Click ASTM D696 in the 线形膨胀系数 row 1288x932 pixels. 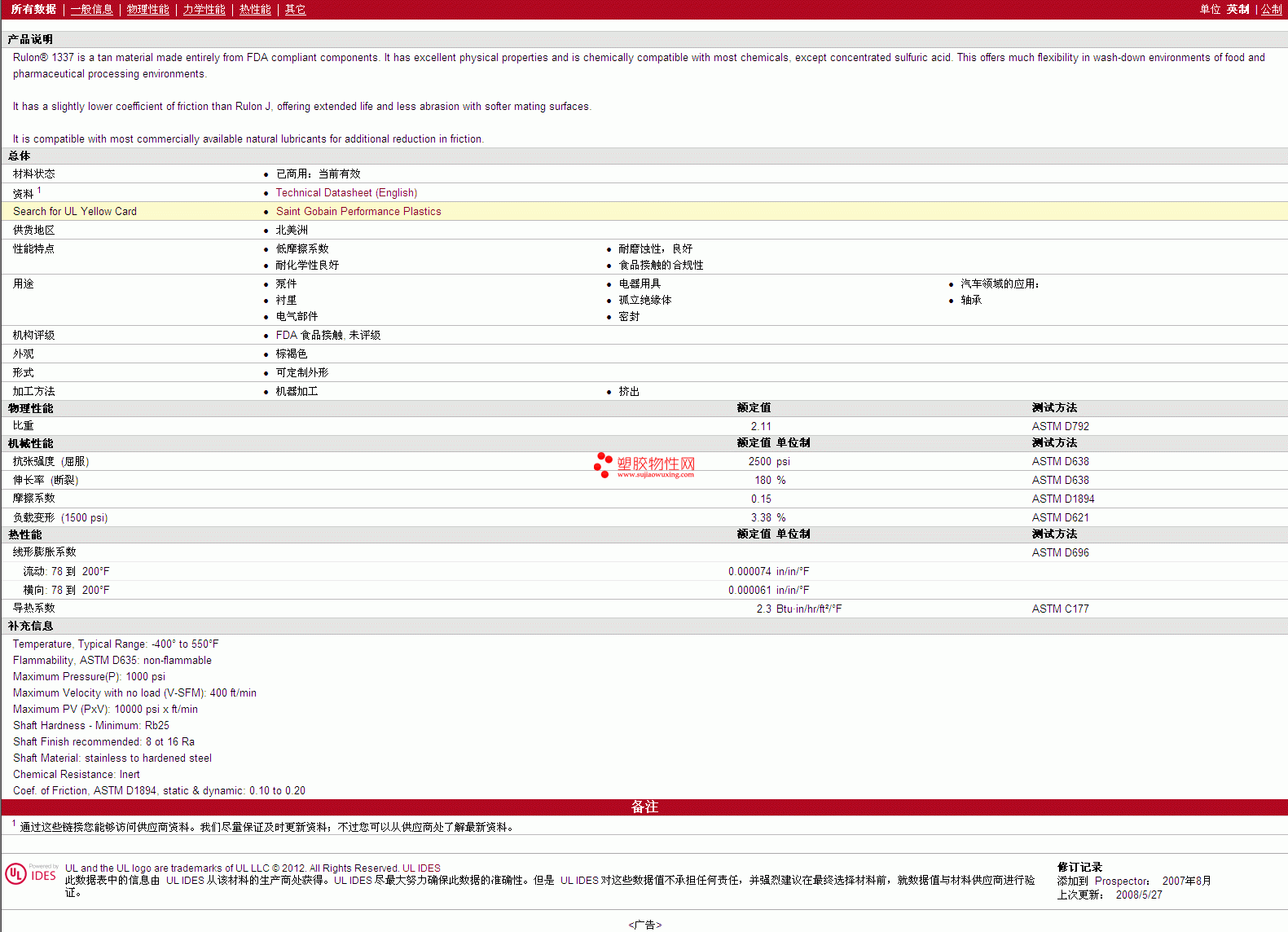[1060, 553]
